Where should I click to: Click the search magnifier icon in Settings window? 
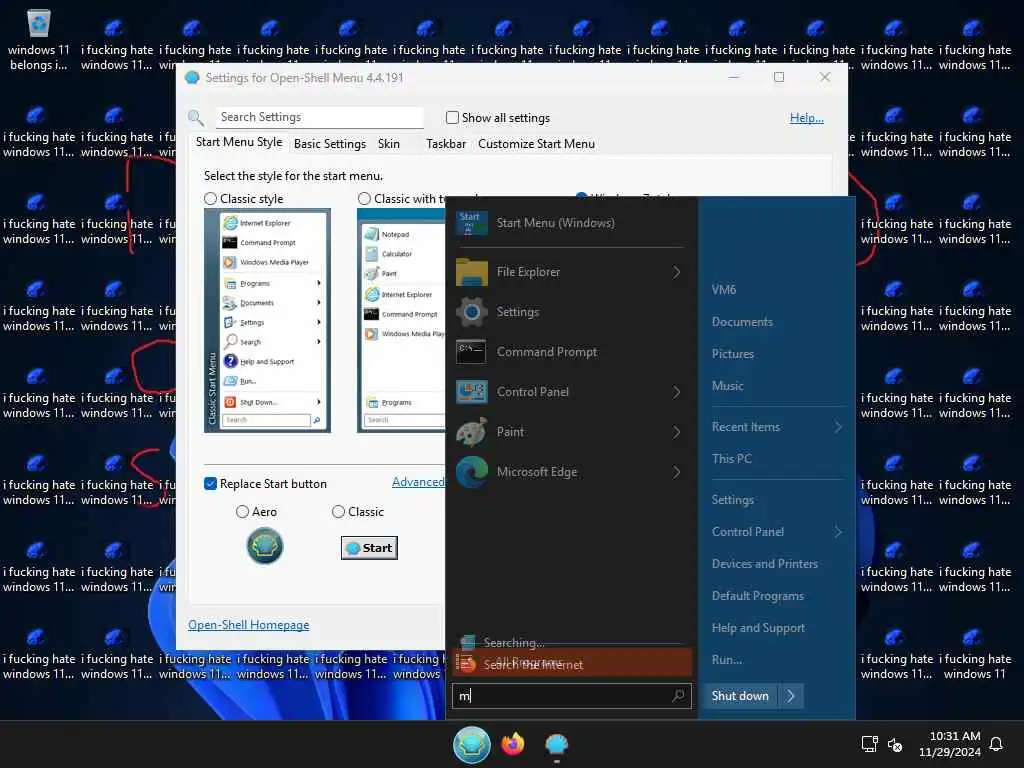(196, 118)
